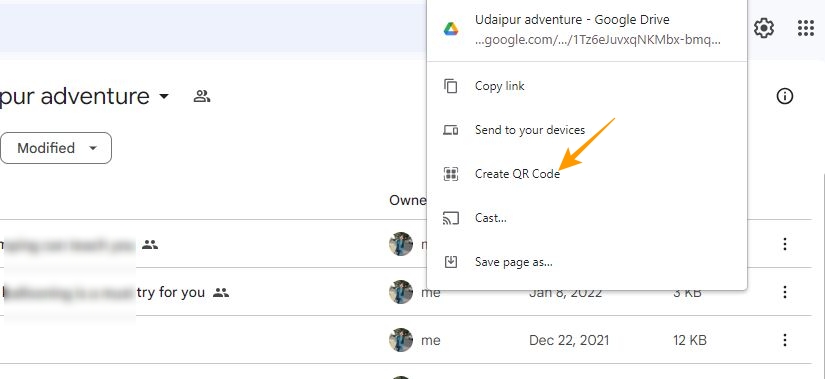Click the Copy link icon
Screen dimensions: 825x379
tap(451, 86)
